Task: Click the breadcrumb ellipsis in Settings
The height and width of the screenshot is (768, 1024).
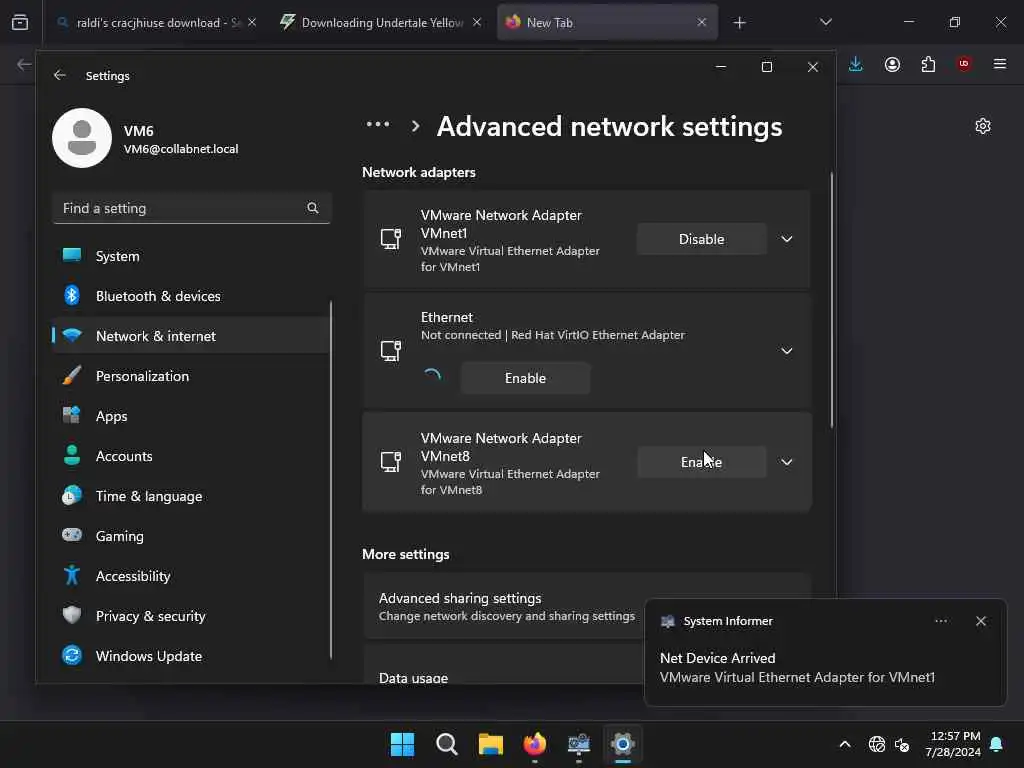Action: pyautogui.click(x=378, y=125)
